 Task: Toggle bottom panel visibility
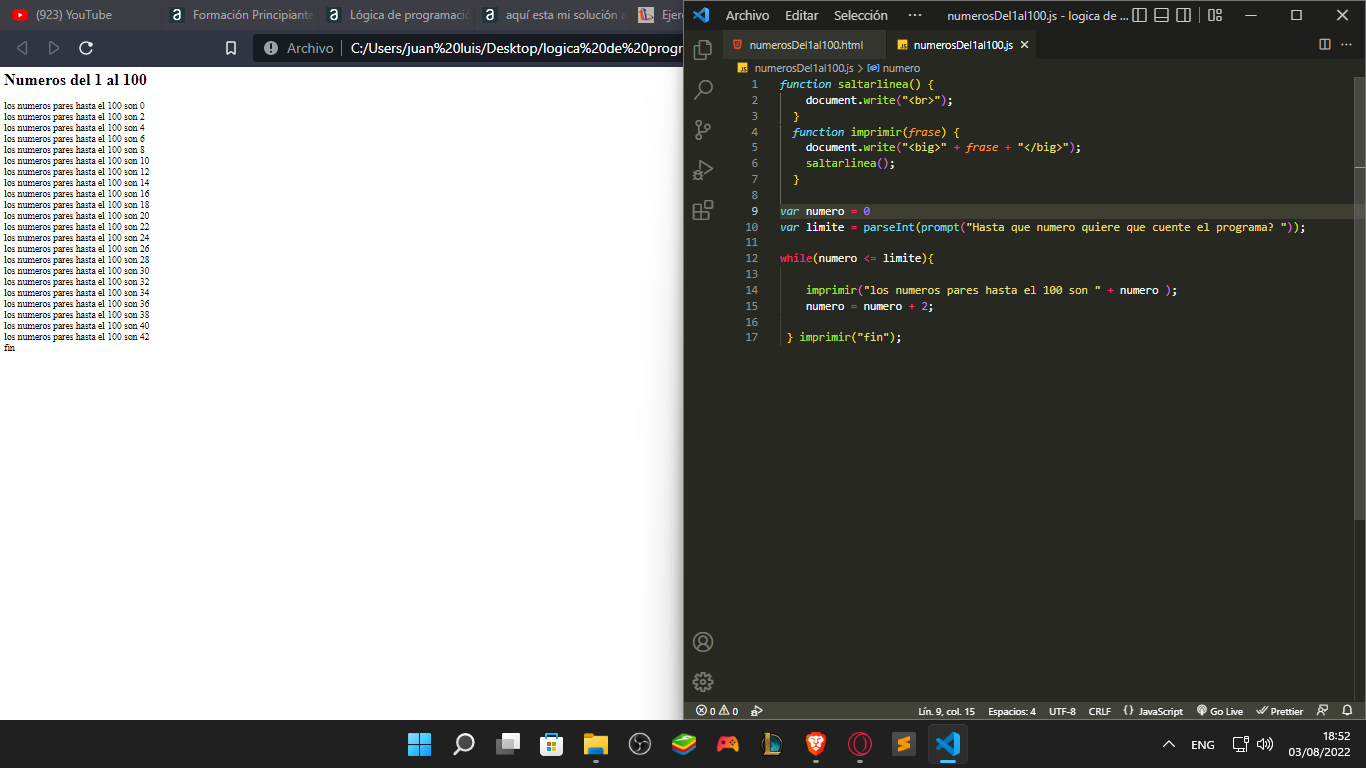point(1161,15)
